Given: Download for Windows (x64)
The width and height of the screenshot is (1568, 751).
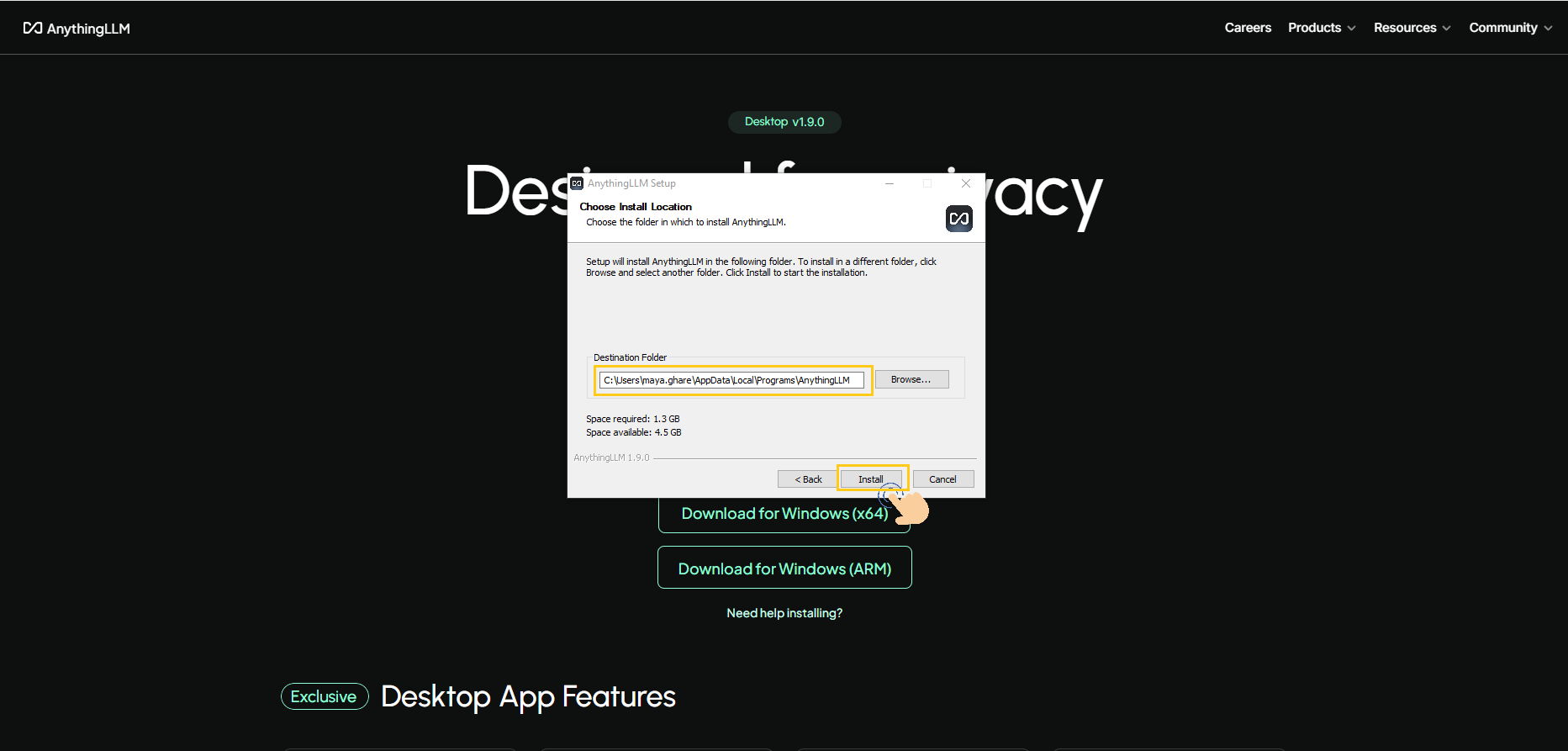Looking at the screenshot, I should click(784, 514).
